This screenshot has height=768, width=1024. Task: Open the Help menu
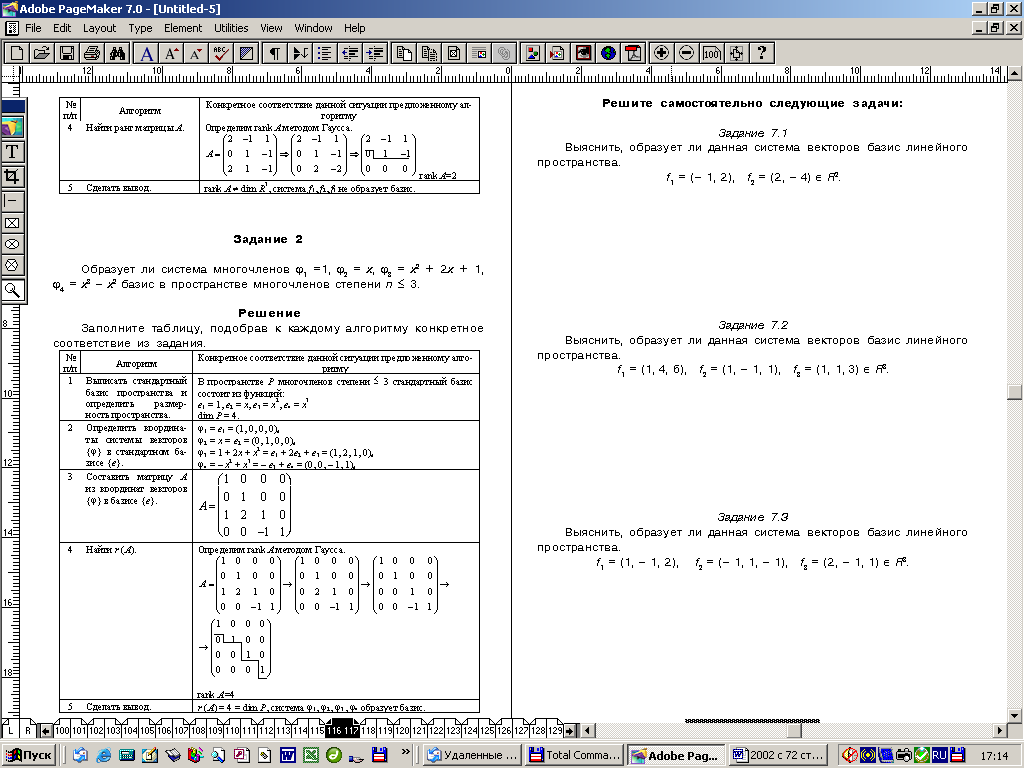point(355,28)
